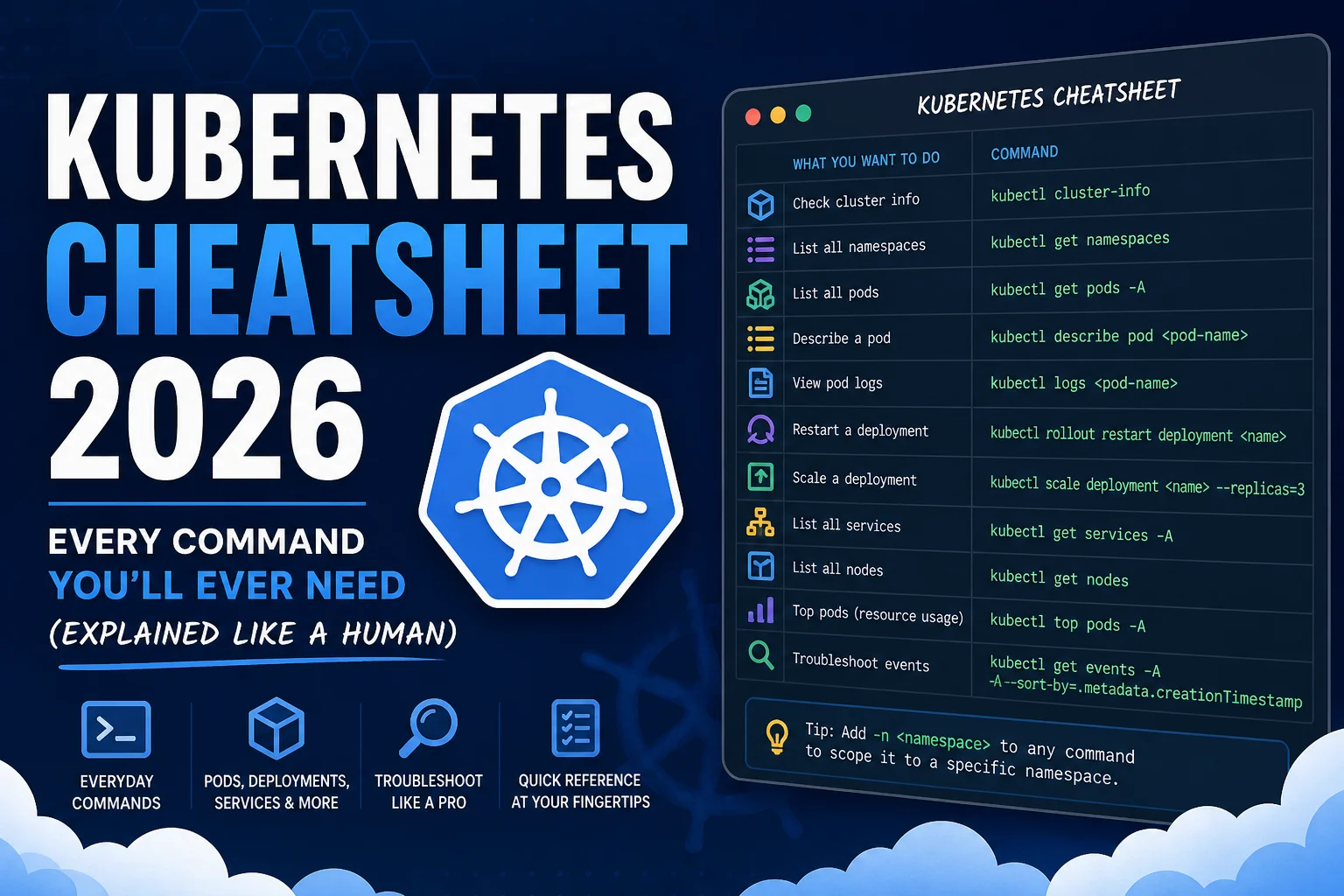The height and width of the screenshot is (896, 1344).
Task: Select the kubectl get events -A command
Action: (x=1145, y=682)
